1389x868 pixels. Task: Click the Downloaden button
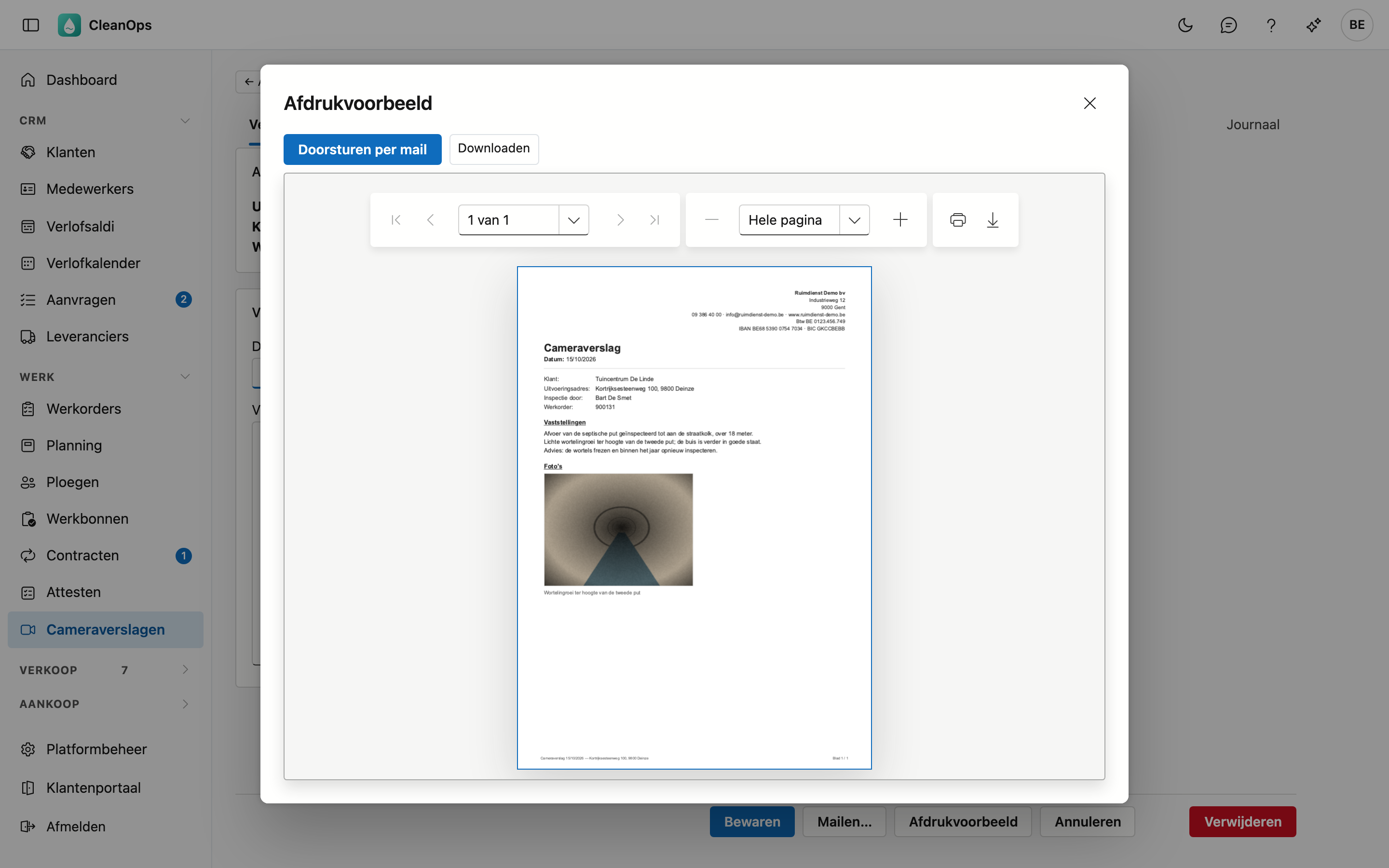(x=493, y=149)
